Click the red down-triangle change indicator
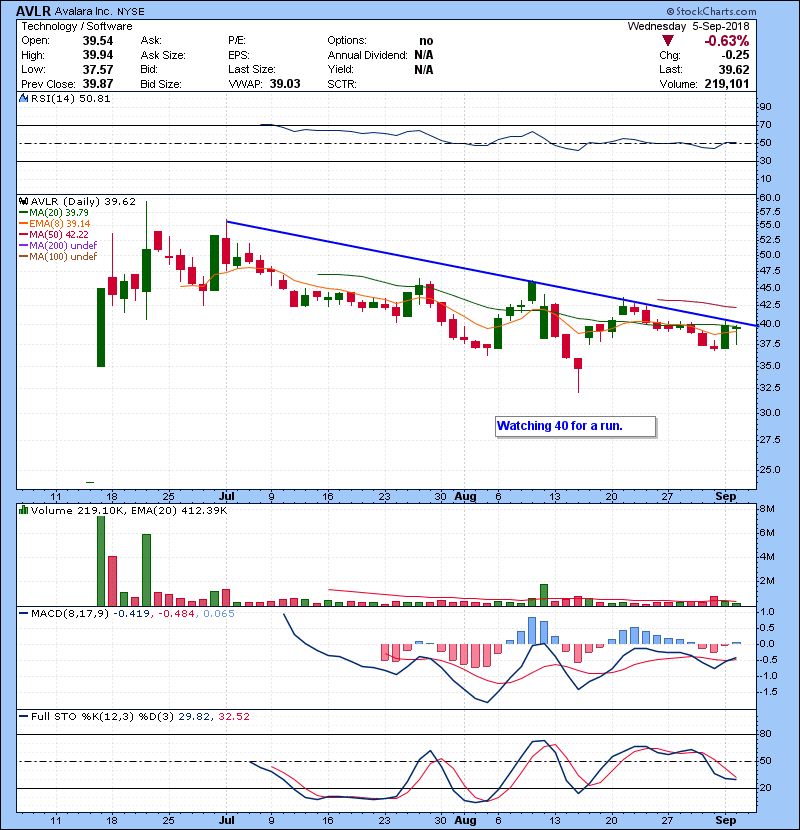Image resolution: width=800 pixels, height=830 pixels. point(668,41)
